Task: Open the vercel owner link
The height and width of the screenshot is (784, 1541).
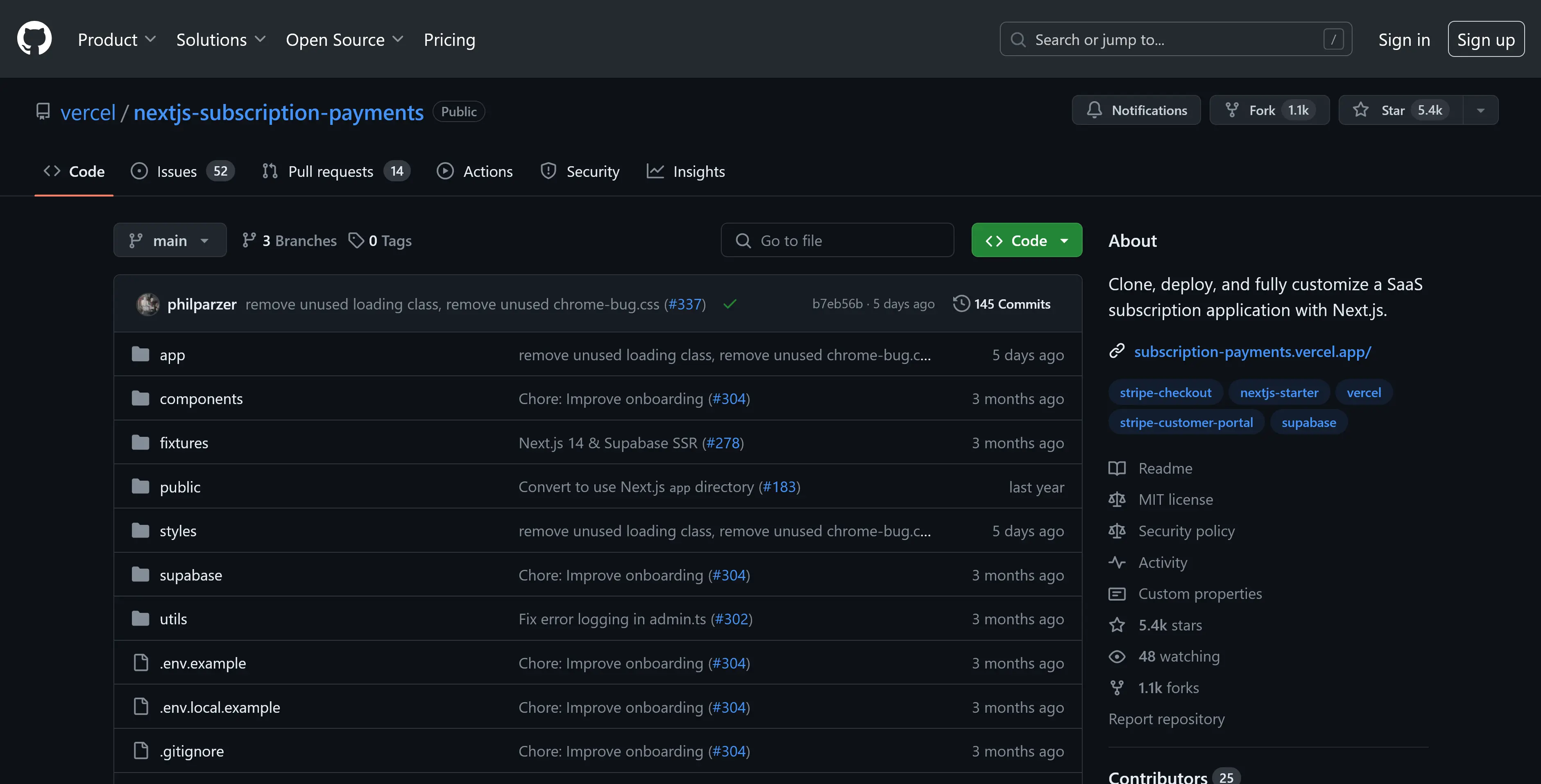Action: pos(88,113)
